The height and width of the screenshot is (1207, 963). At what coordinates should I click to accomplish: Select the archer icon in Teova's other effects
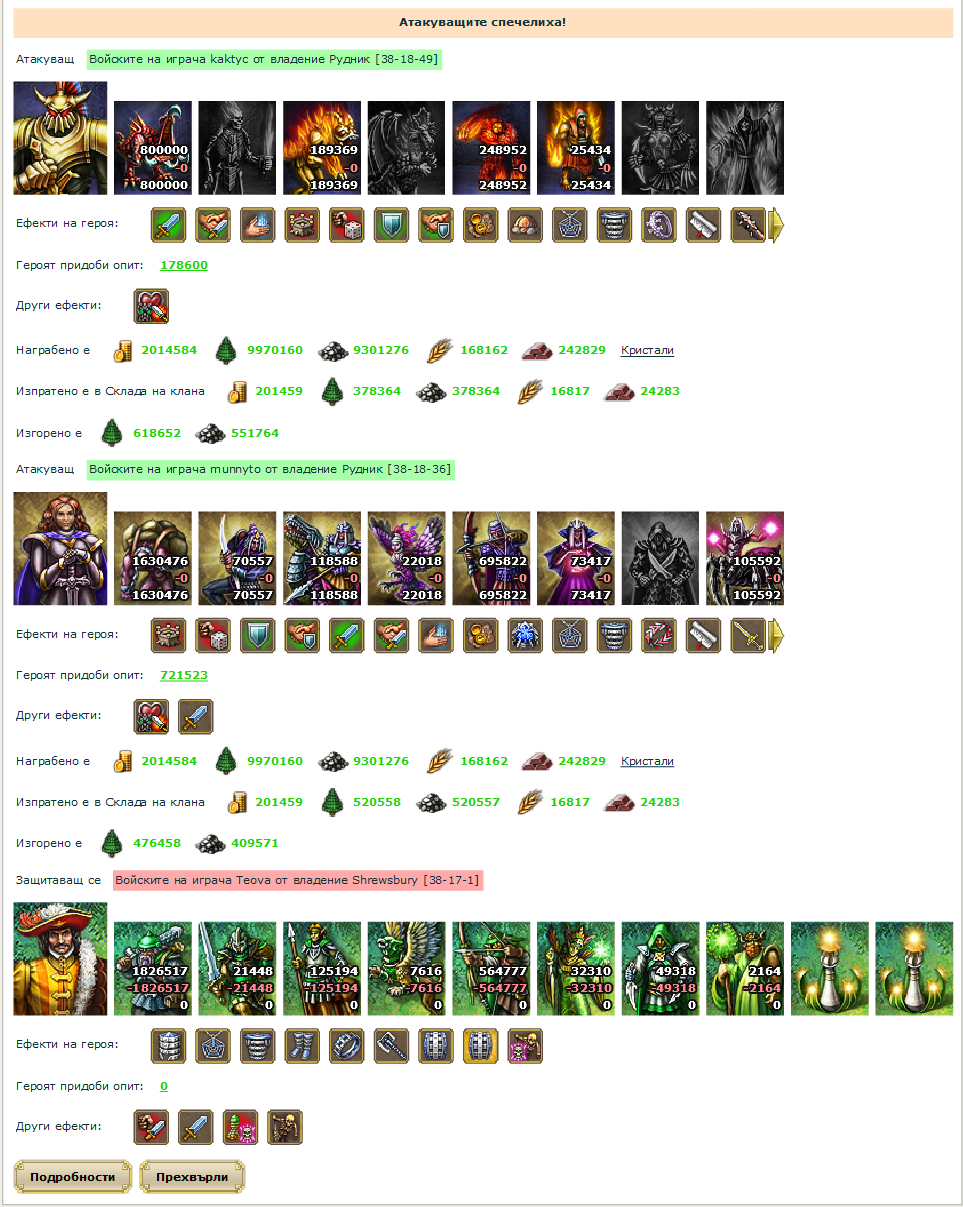284,1127
